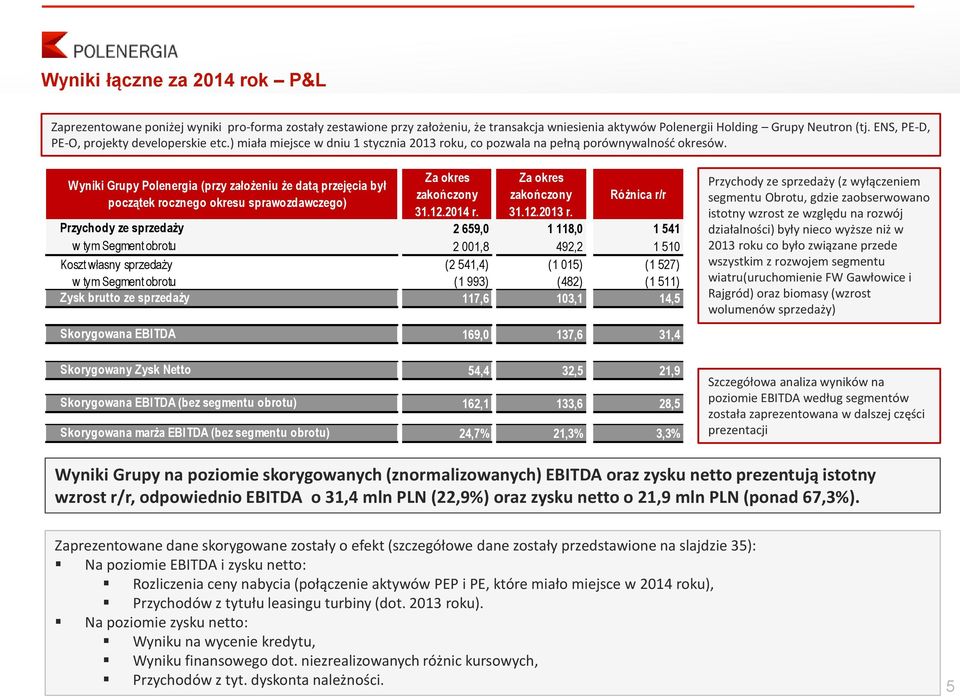Click the value '32,5'
The height and width of the screenshot is (697, 960).
tap(572, 371)
